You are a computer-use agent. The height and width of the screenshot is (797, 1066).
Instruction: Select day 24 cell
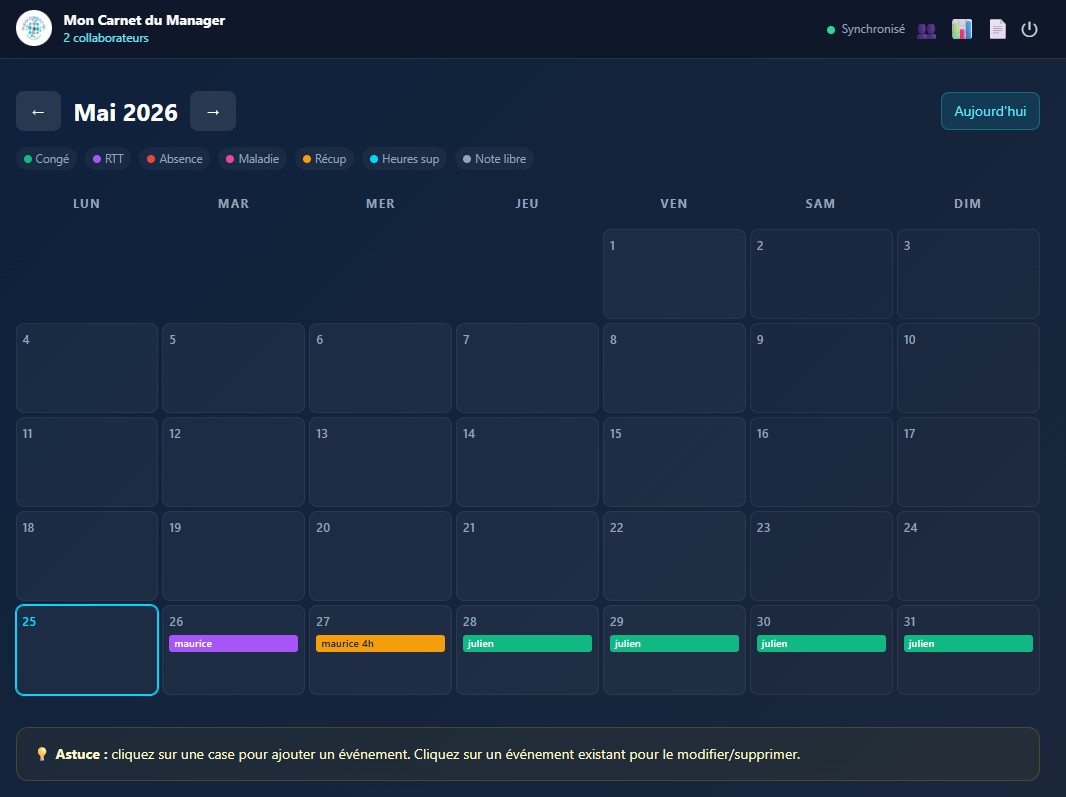968,556
